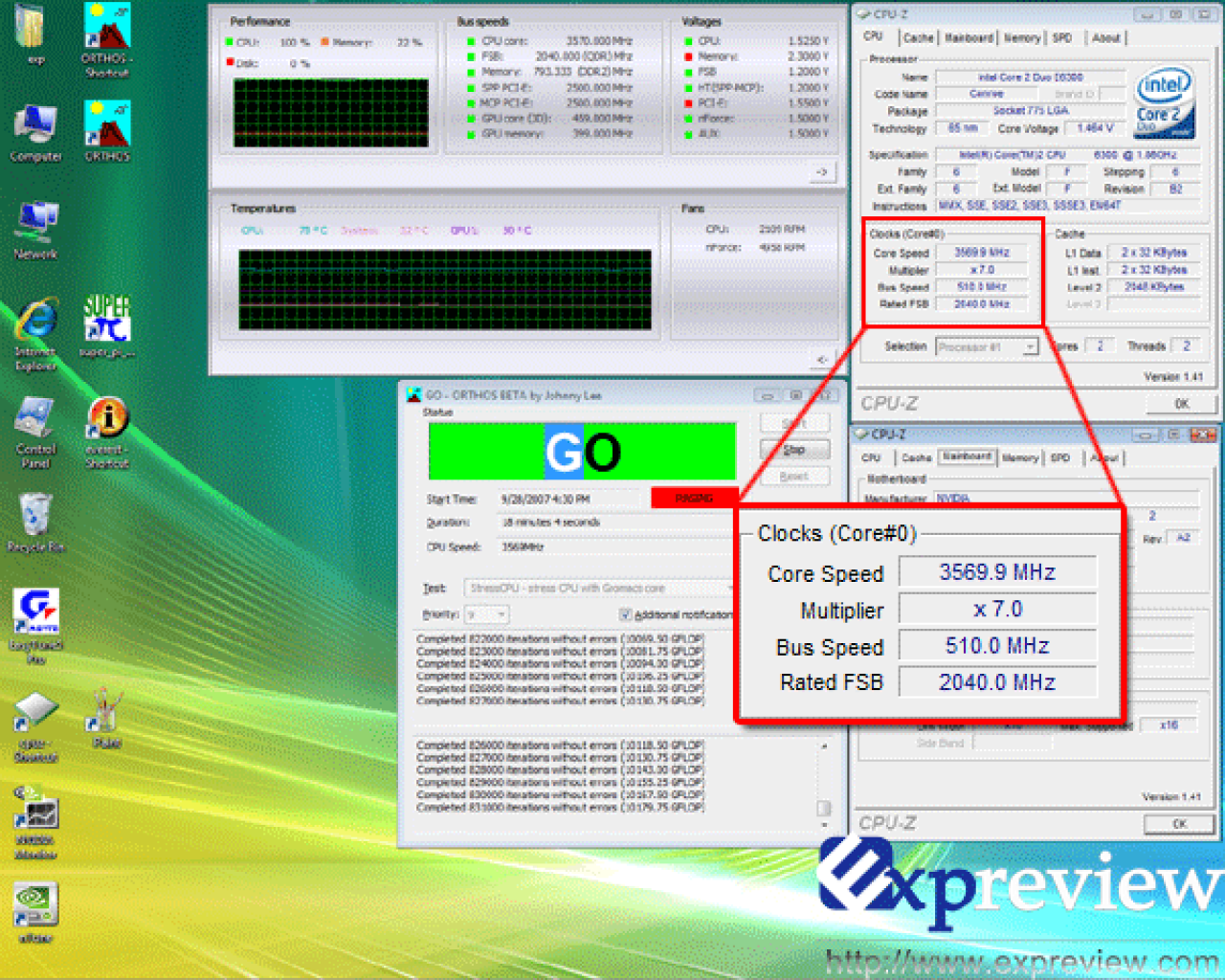Click the arrow expander under Fans panel

pyautogui.click(x=822, y=359)
